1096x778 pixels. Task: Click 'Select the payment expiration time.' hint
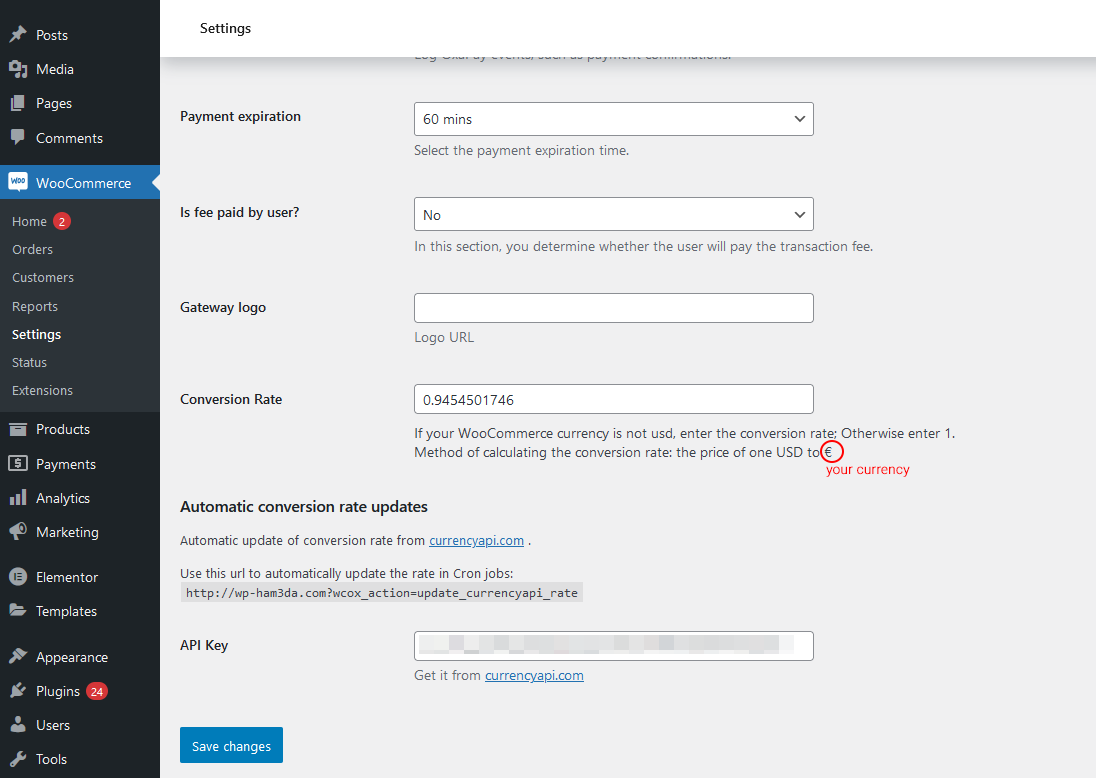[521, 150]
